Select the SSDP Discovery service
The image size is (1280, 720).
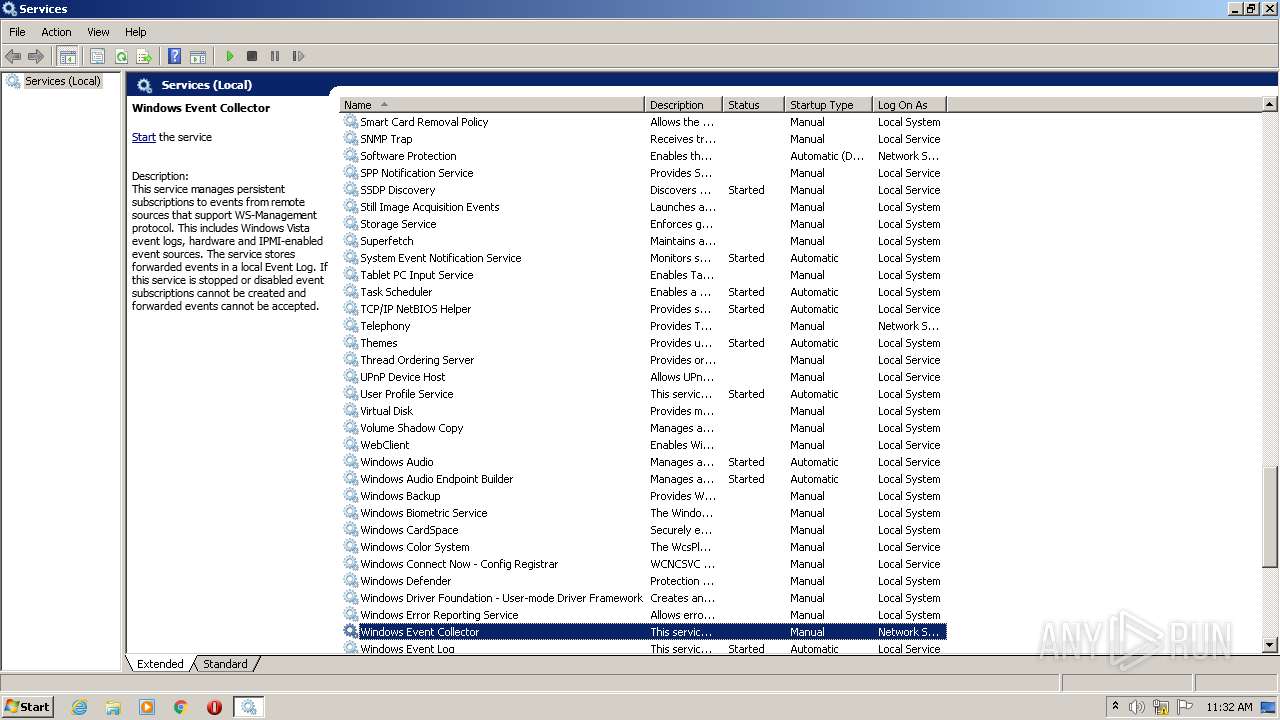[643, 190]
